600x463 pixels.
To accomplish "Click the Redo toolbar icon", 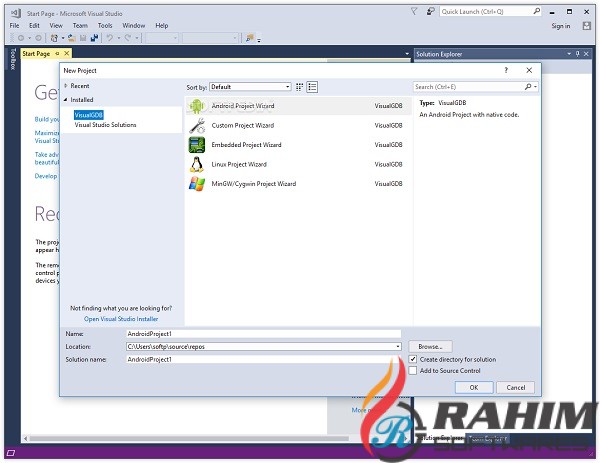I will pyautogui.click(x=127, y=38).
